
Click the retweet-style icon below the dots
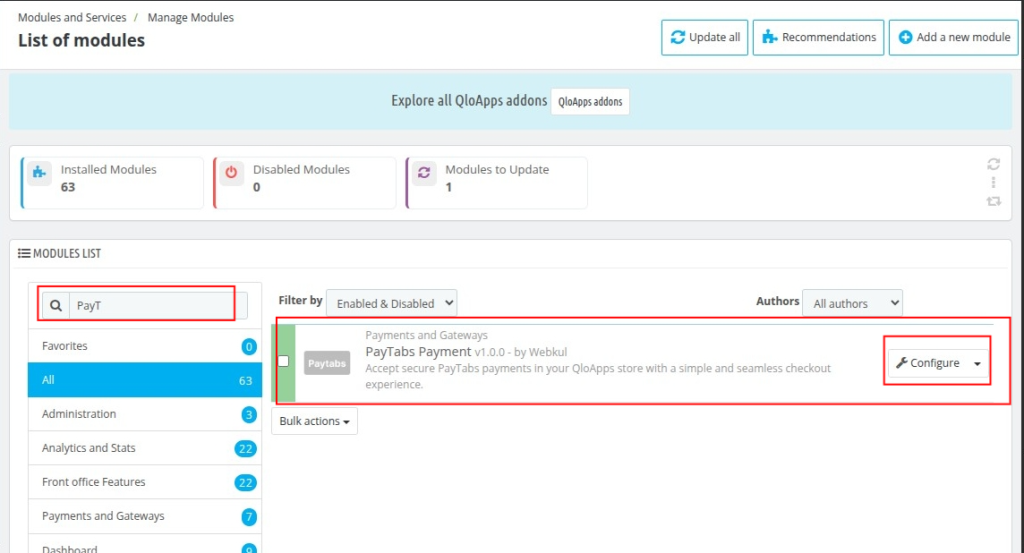993,201
